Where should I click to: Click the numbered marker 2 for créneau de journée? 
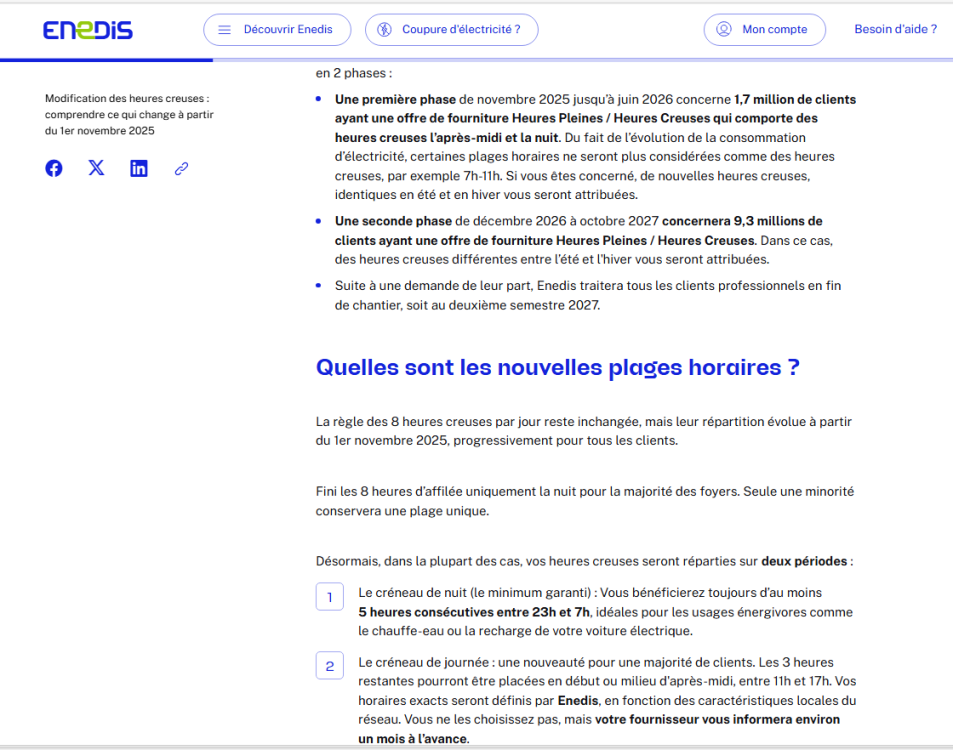329,665
